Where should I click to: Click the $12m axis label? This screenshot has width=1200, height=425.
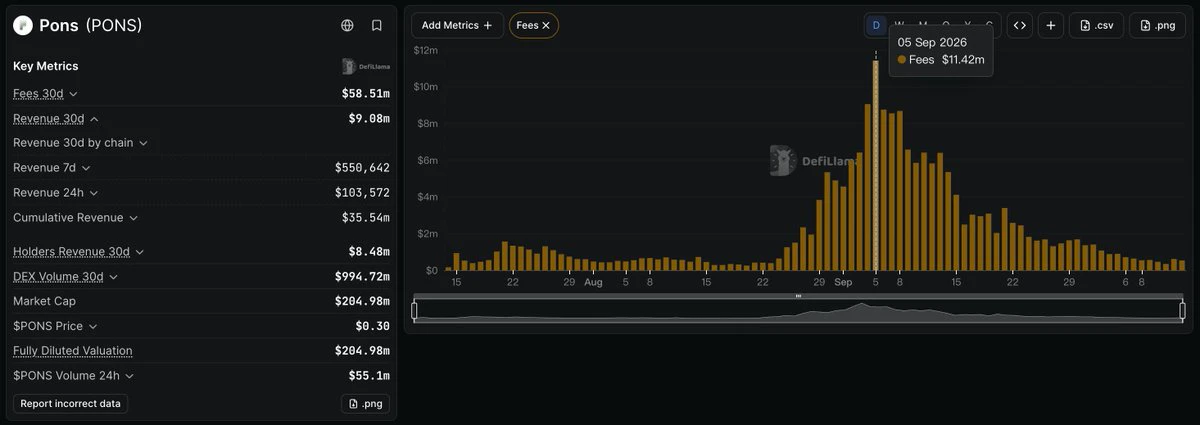(x=426, y=50)
